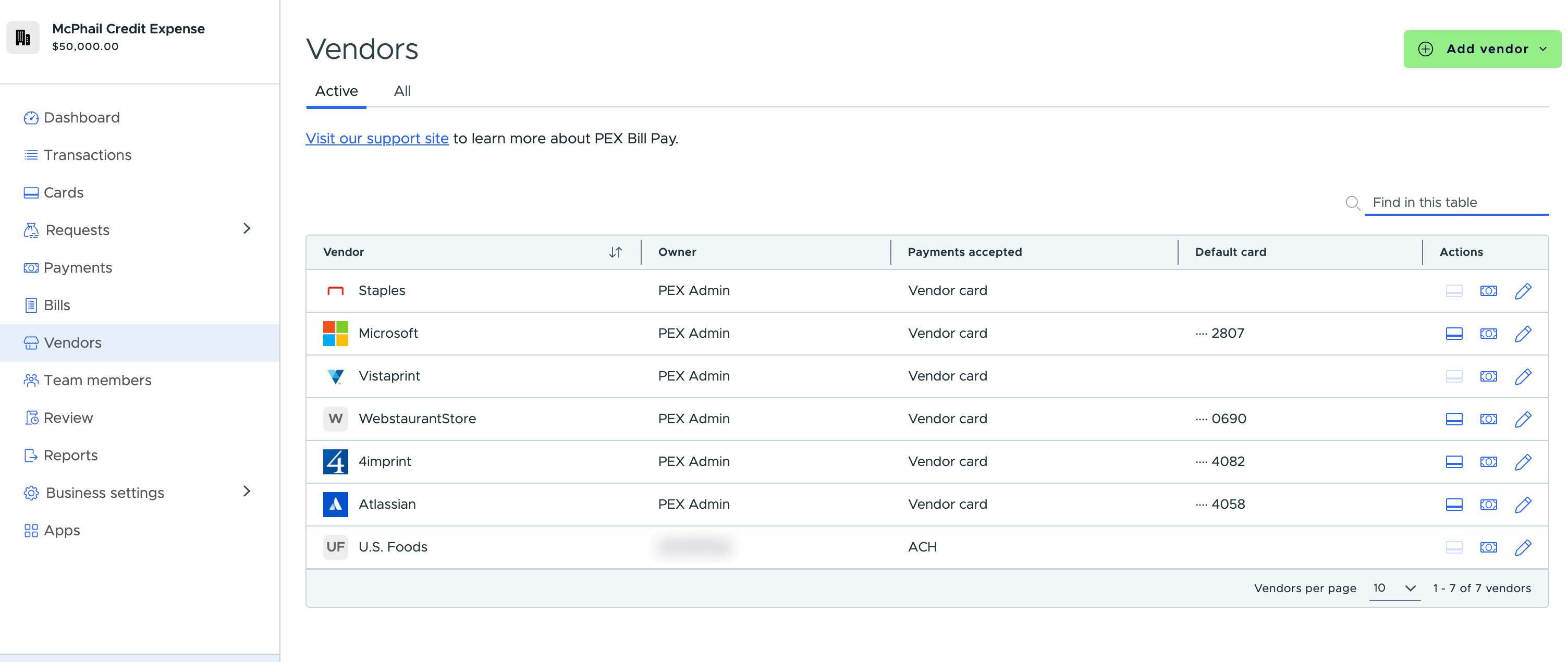Switch to the All vendors tab
Image resolution: width=1568 pixels, height=662 pixels.
pos(402,91)
